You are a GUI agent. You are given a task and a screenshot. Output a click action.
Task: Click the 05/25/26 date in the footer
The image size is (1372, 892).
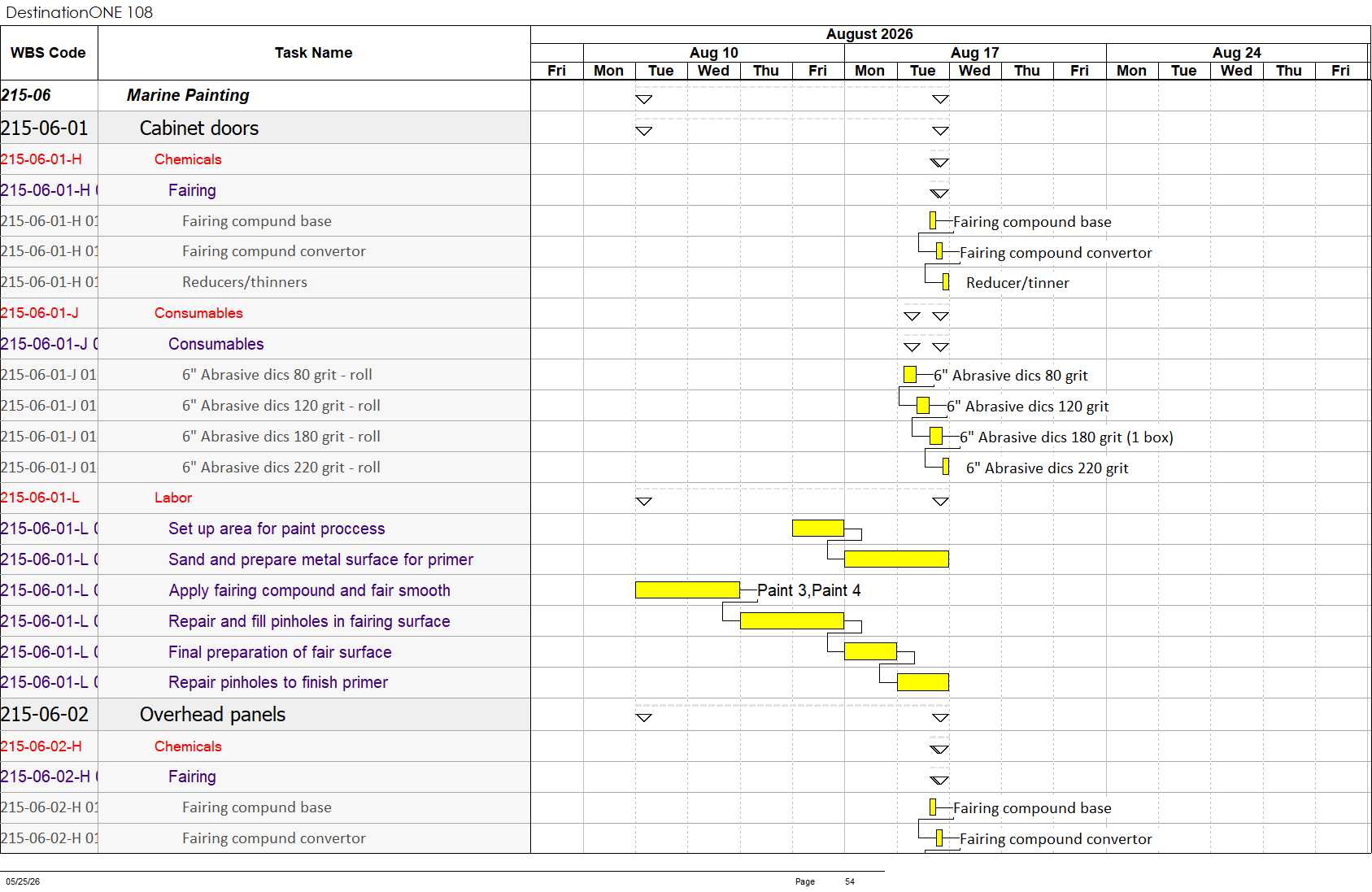[x=23, y=881]
